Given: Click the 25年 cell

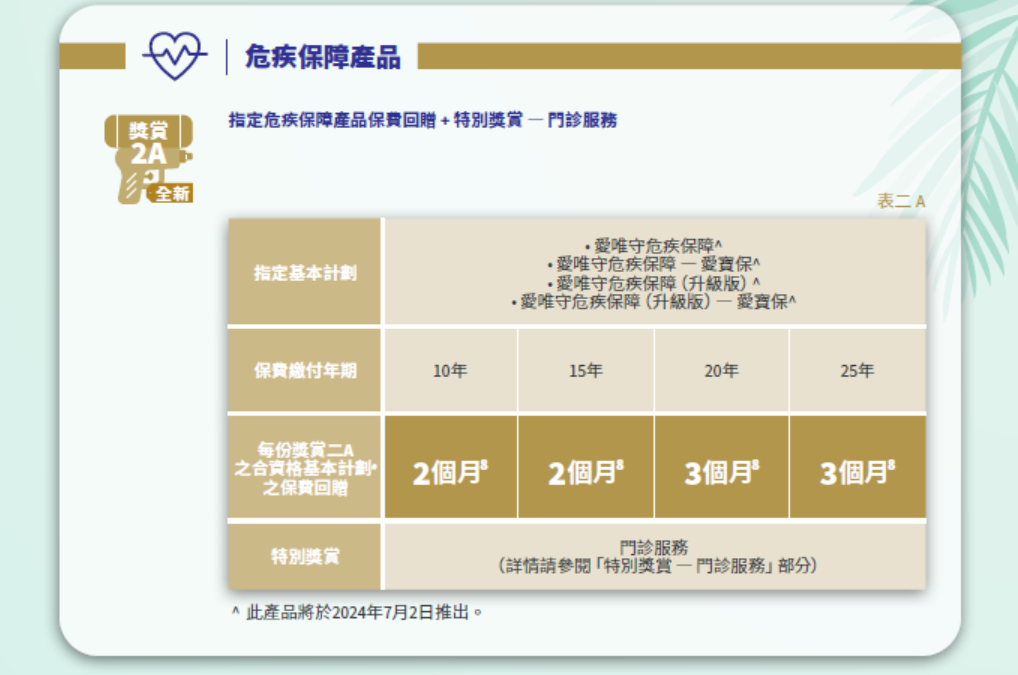Looking at the screenshot, I should [x=857, y=371].
